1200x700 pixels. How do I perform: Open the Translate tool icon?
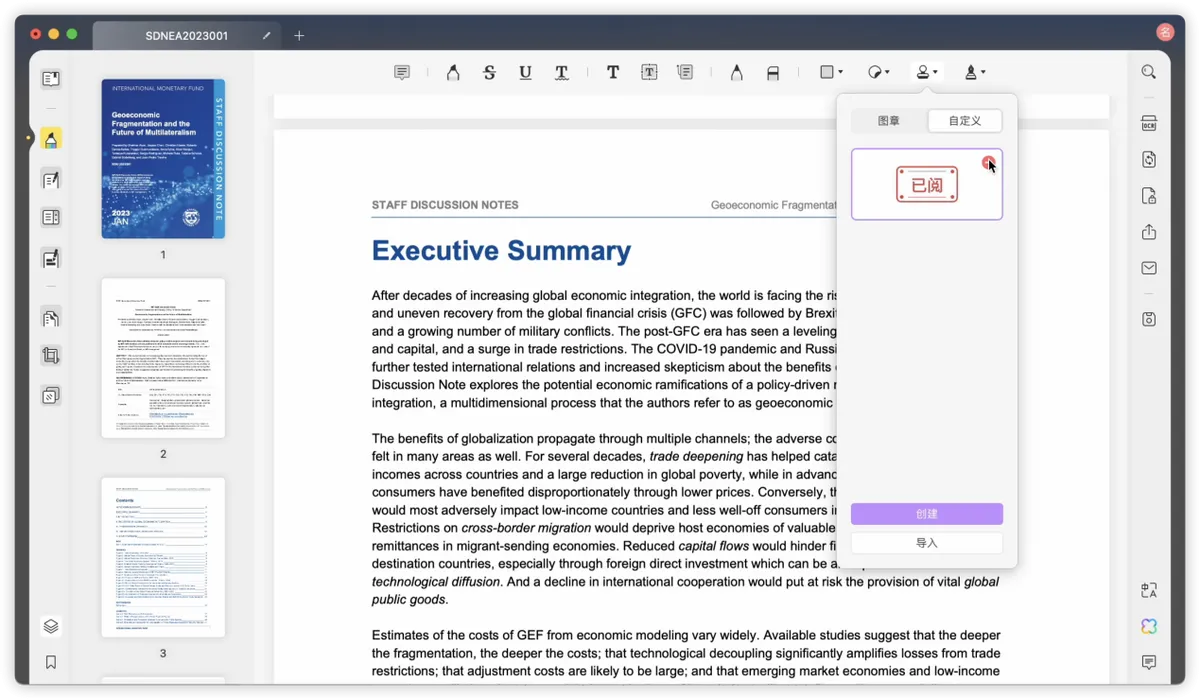[1149, 591]
